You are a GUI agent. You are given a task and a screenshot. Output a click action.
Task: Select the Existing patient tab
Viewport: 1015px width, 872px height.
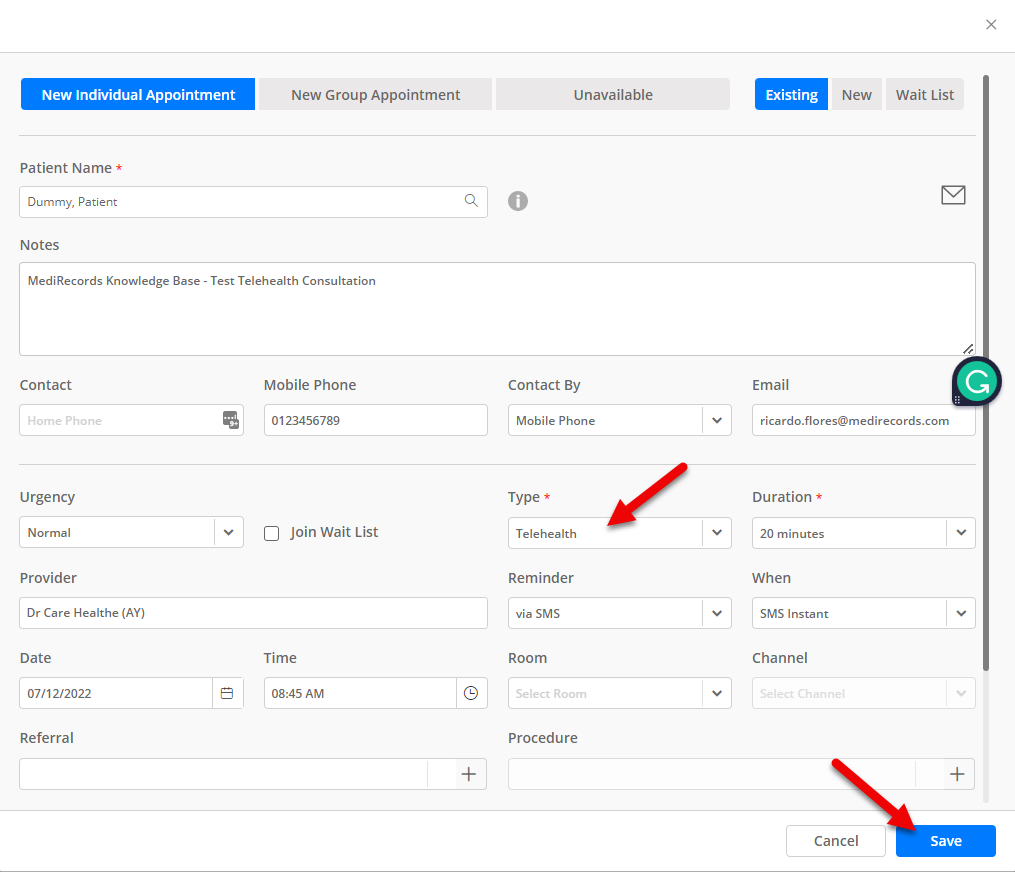pos(791,95)
